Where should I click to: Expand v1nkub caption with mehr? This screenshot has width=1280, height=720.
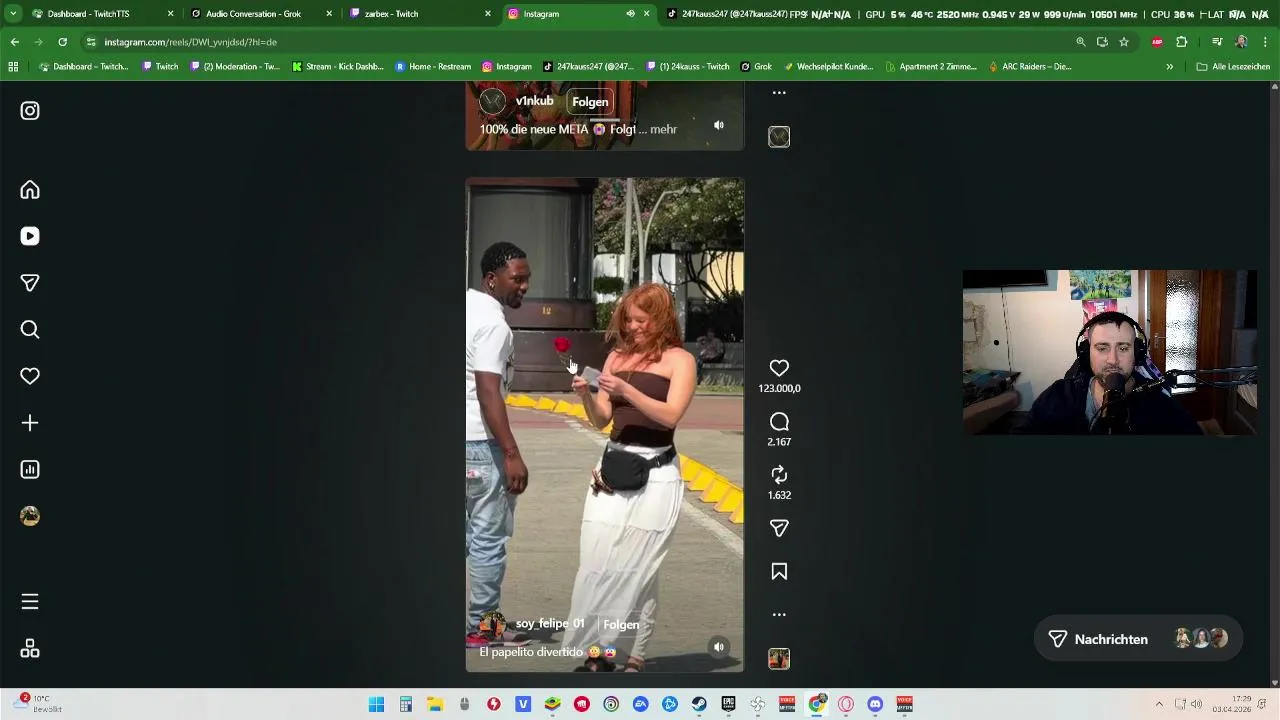663,129
